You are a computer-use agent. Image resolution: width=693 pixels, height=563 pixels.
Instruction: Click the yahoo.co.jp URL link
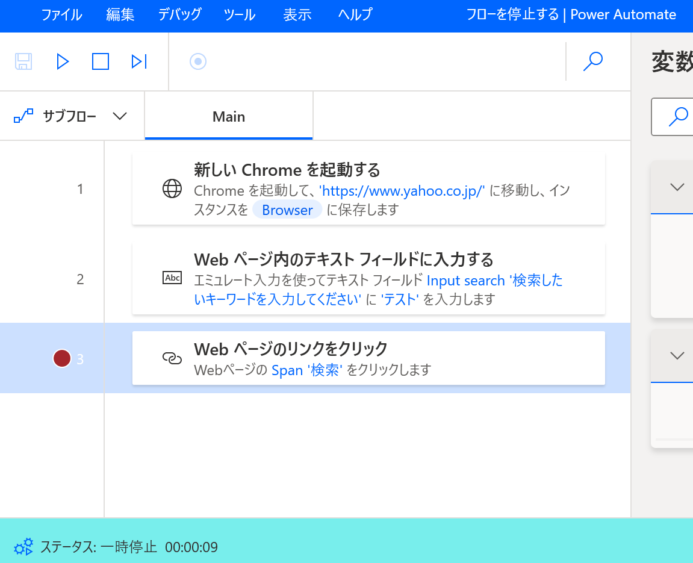coord(402,190)
